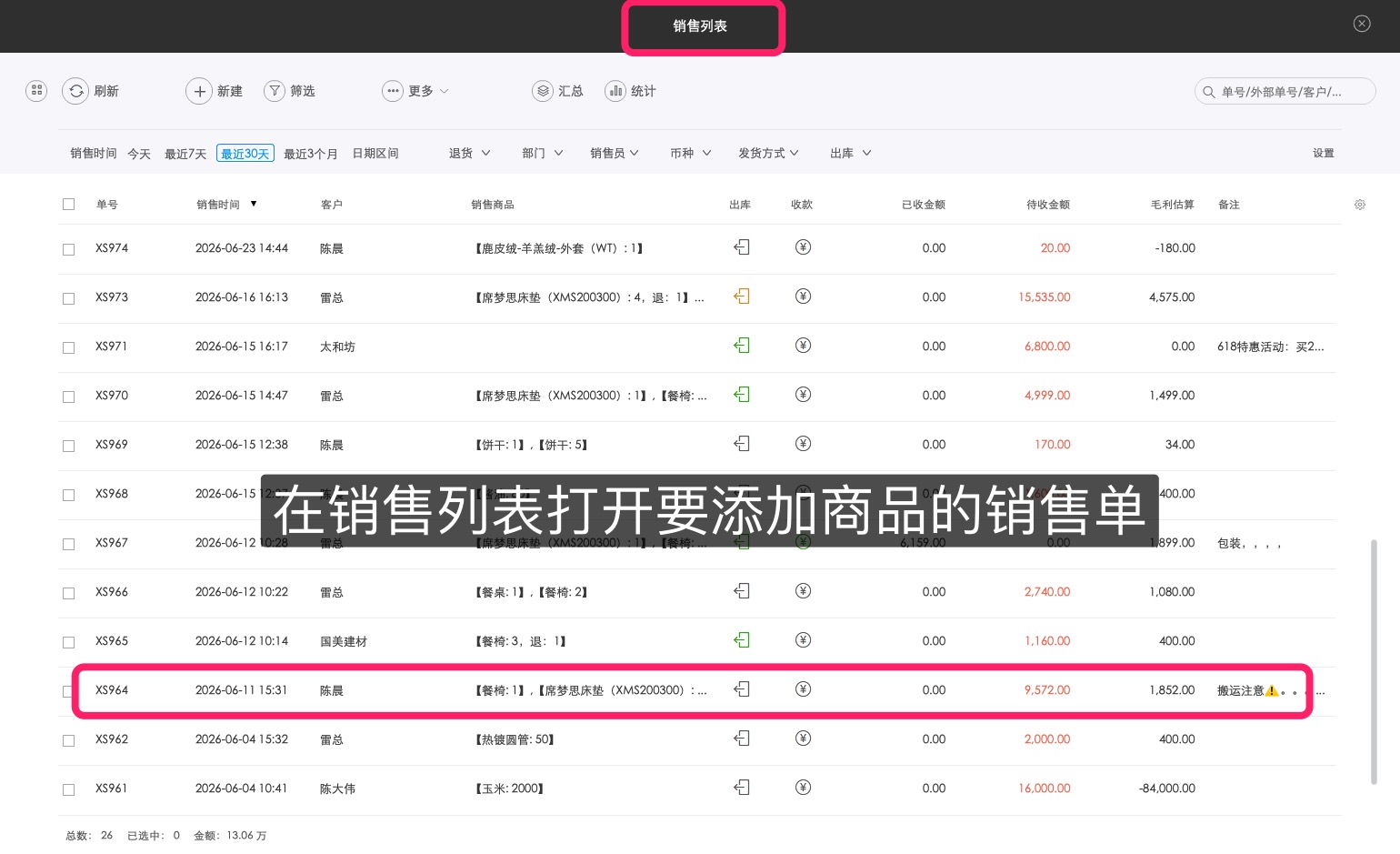Click the grid apps icon beside 刷新
Screen dimensions: 1400x854
coord(36,91)
